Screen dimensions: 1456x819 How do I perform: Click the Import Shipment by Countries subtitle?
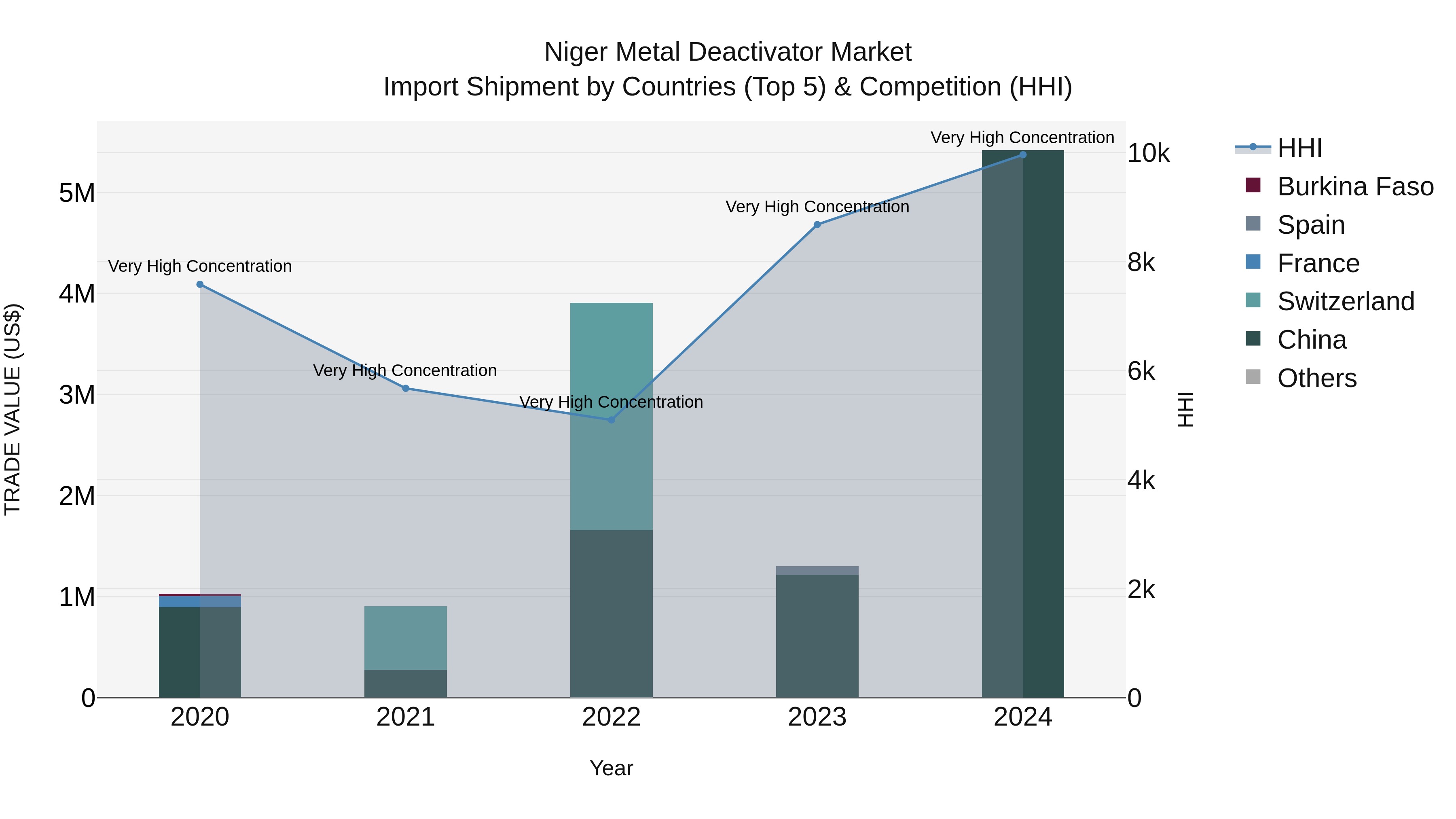coord(728,87)
